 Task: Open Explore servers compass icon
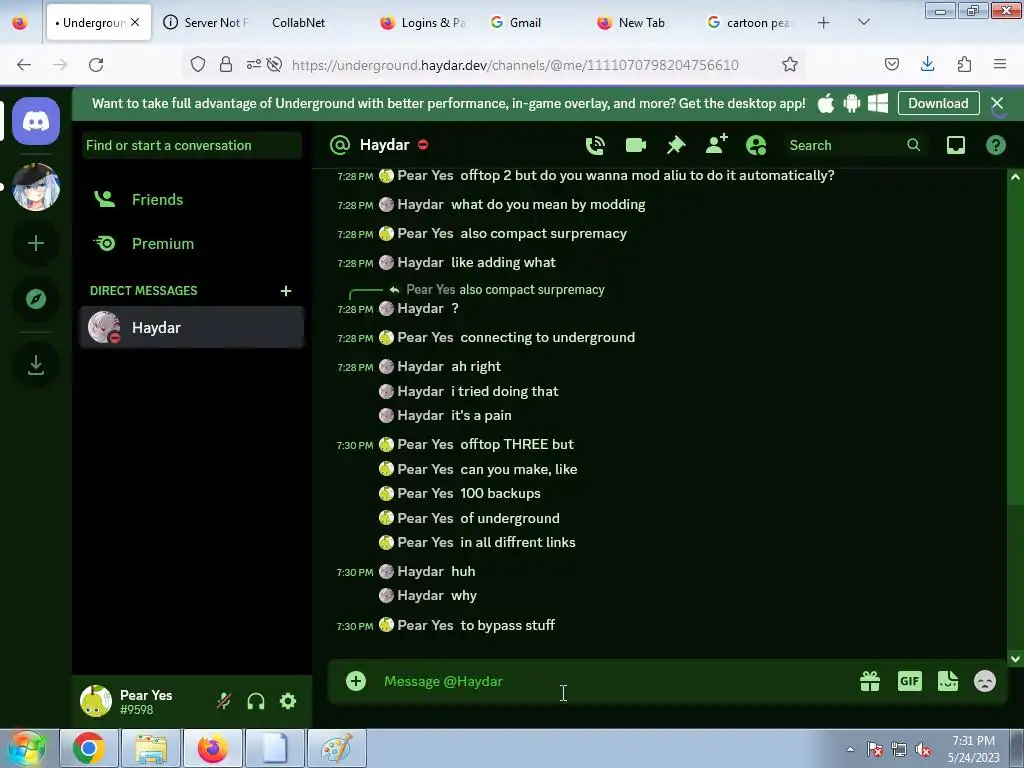[36, 299]
